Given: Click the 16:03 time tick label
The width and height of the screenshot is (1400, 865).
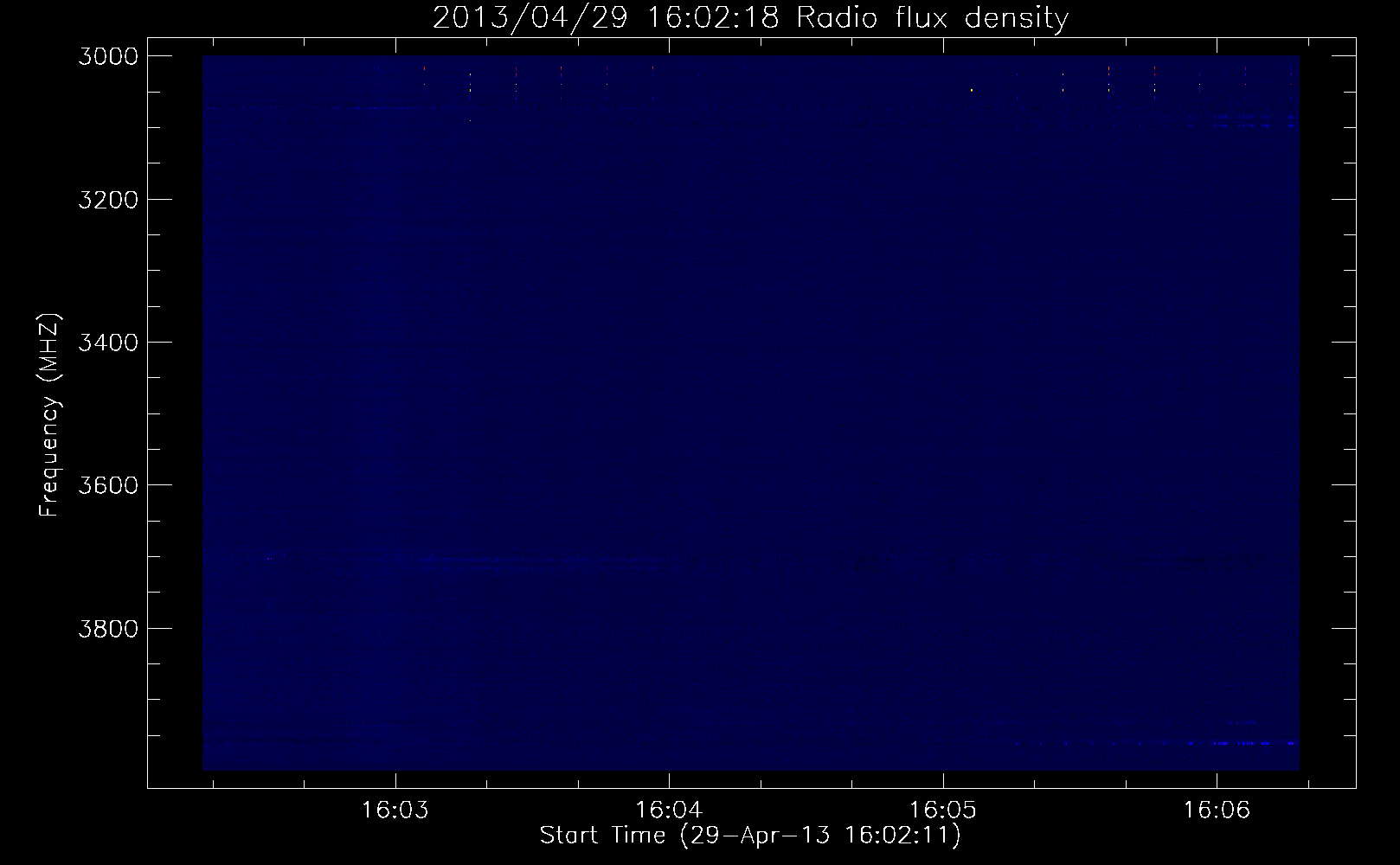Looking at the screenshot, I should 395,811.
